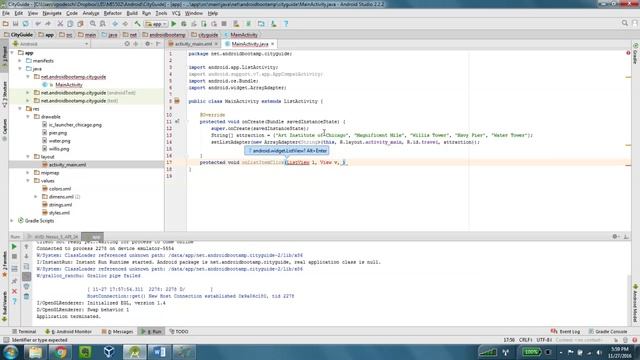The width and height of the screenshot is (640, 360).
Task: Open the Terminal tool window tab
Action: [x=24, y=331]
